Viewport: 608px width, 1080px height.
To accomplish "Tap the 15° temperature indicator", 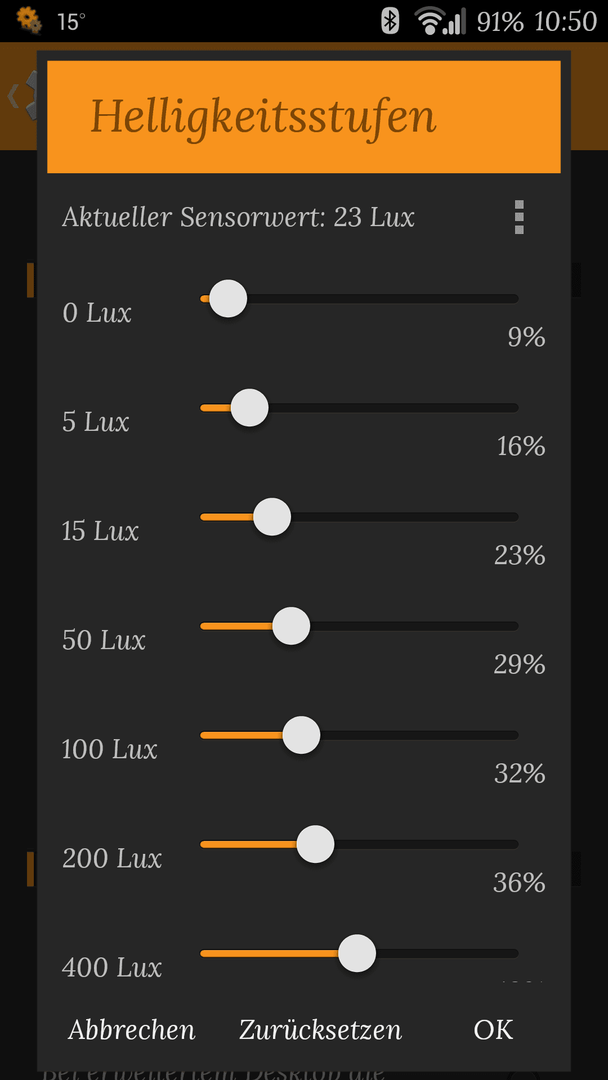I will tap(71, 21).
